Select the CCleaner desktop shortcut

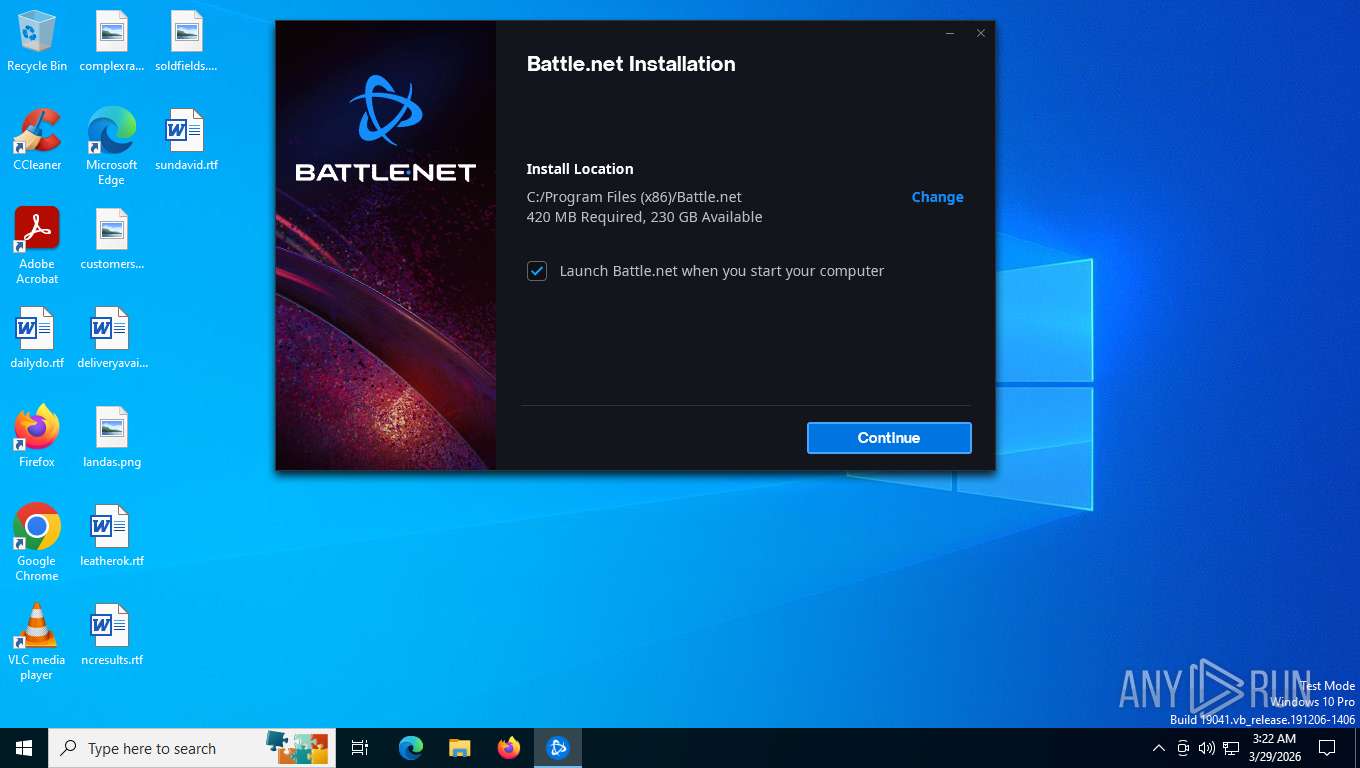[37, 140]
